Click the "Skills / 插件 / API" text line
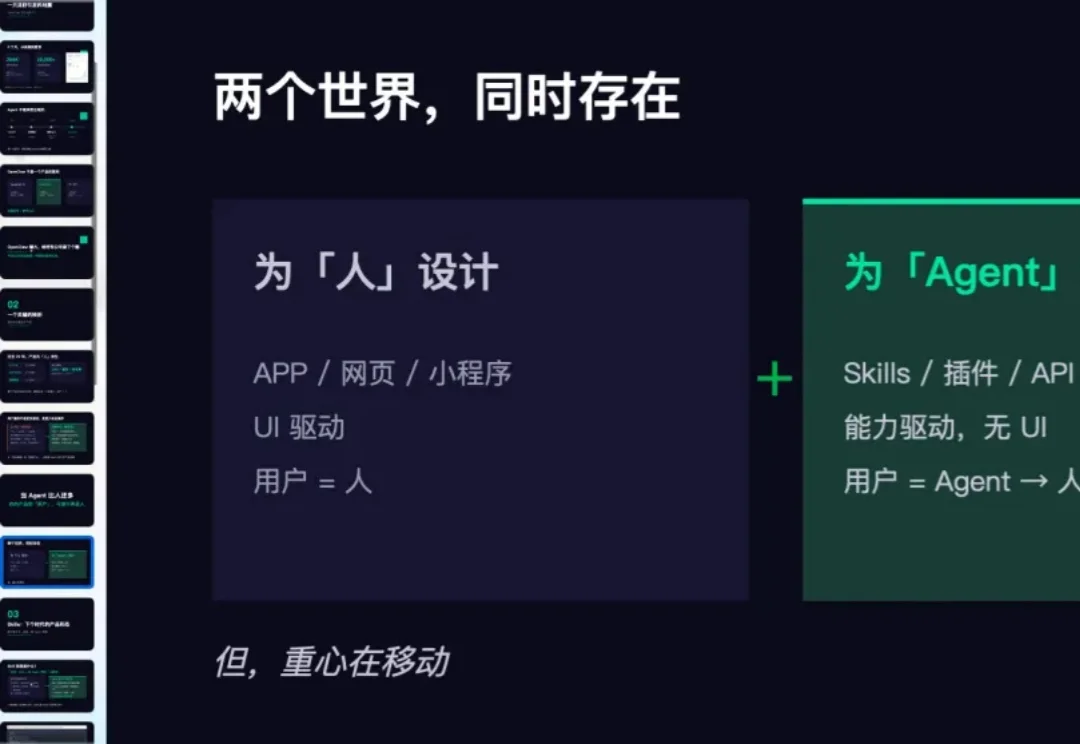This screenshot has width=1080, height=744. [x=958, y=374]
